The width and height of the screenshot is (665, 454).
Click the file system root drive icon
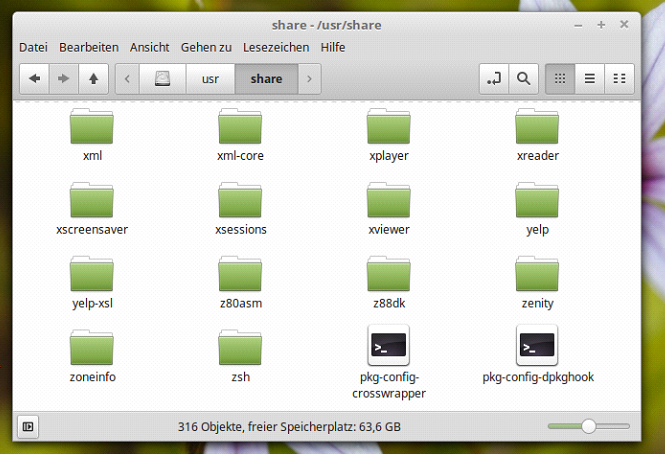pos(162,79)
